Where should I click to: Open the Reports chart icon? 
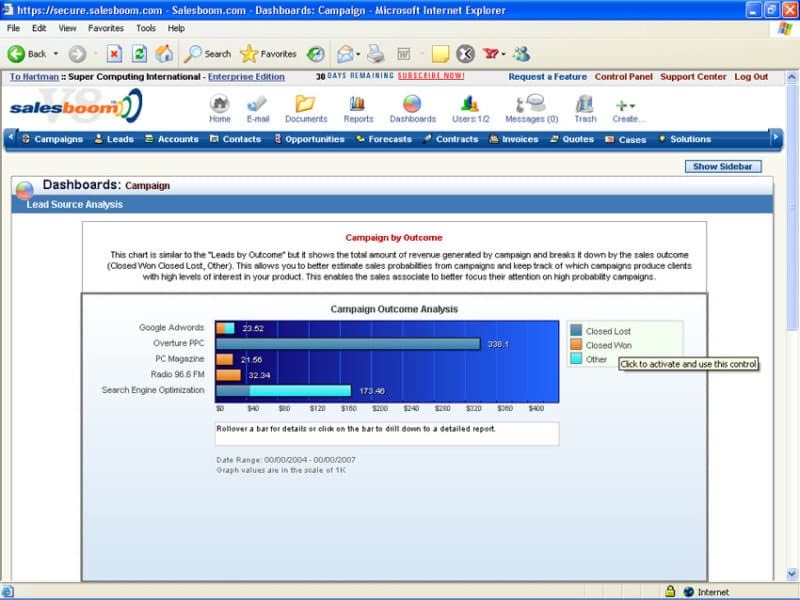click(358, 104)
